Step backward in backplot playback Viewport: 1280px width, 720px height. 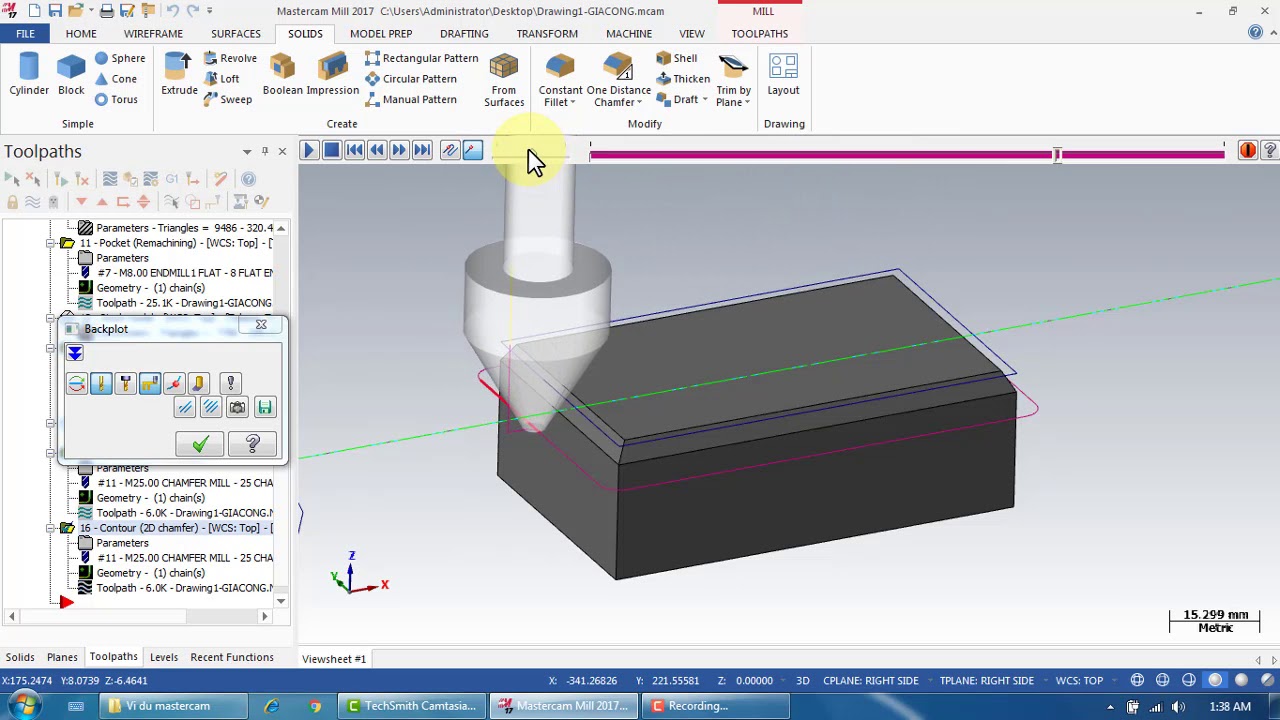click(x=377, y=150)
